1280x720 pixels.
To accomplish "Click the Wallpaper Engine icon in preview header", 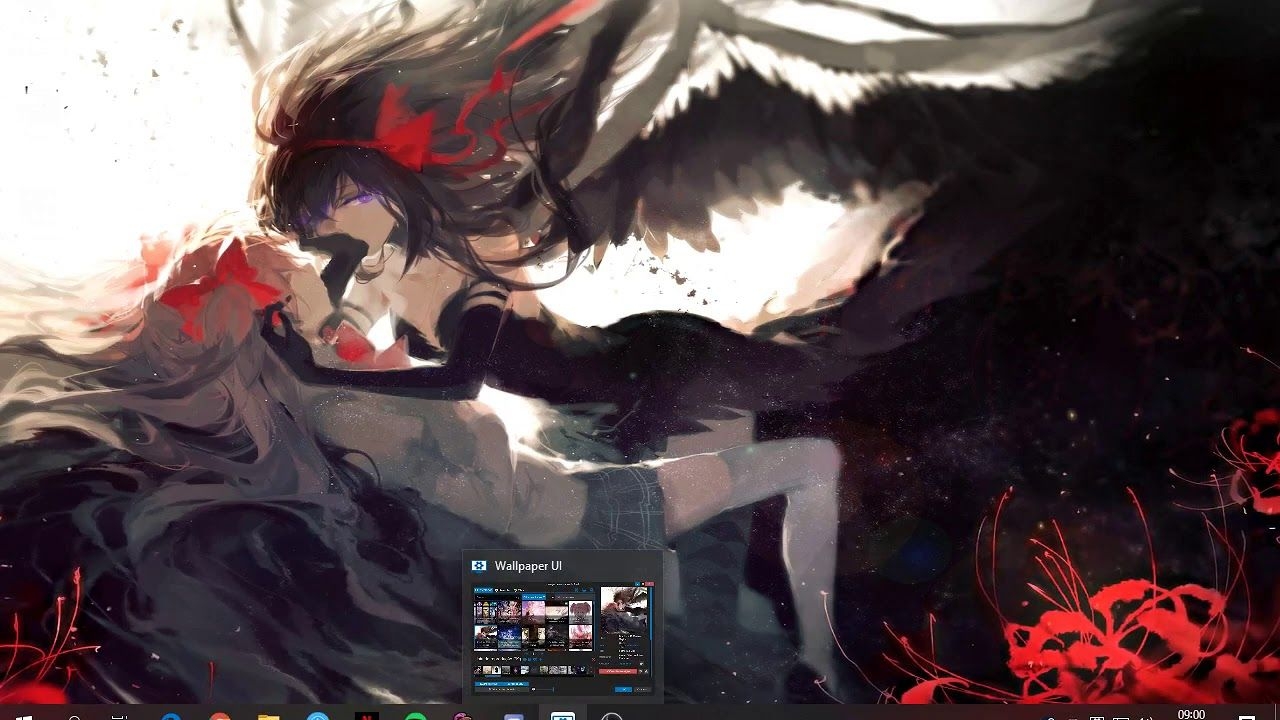I will [x=478, y=566].
